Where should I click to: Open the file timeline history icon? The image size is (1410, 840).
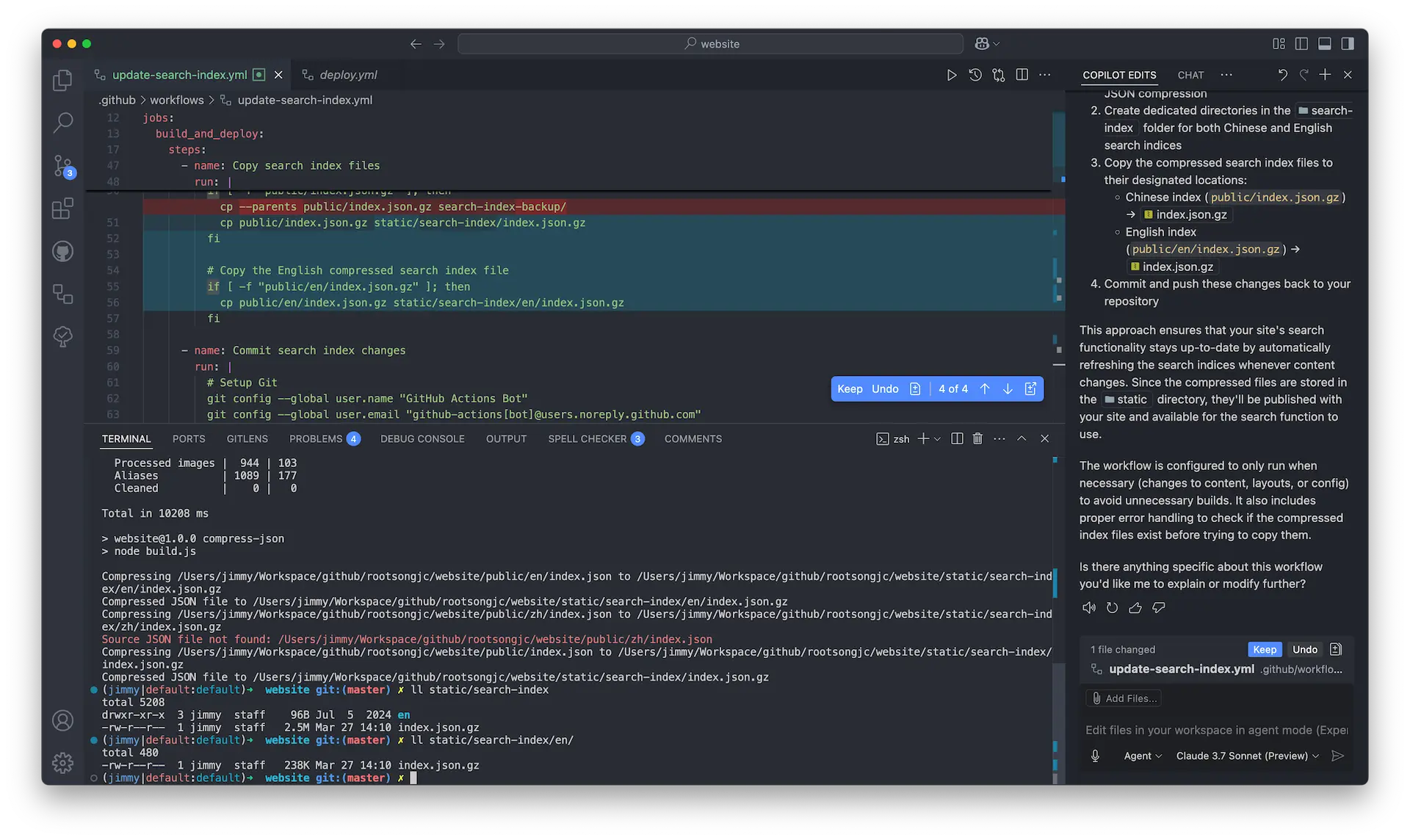(975, 75)
